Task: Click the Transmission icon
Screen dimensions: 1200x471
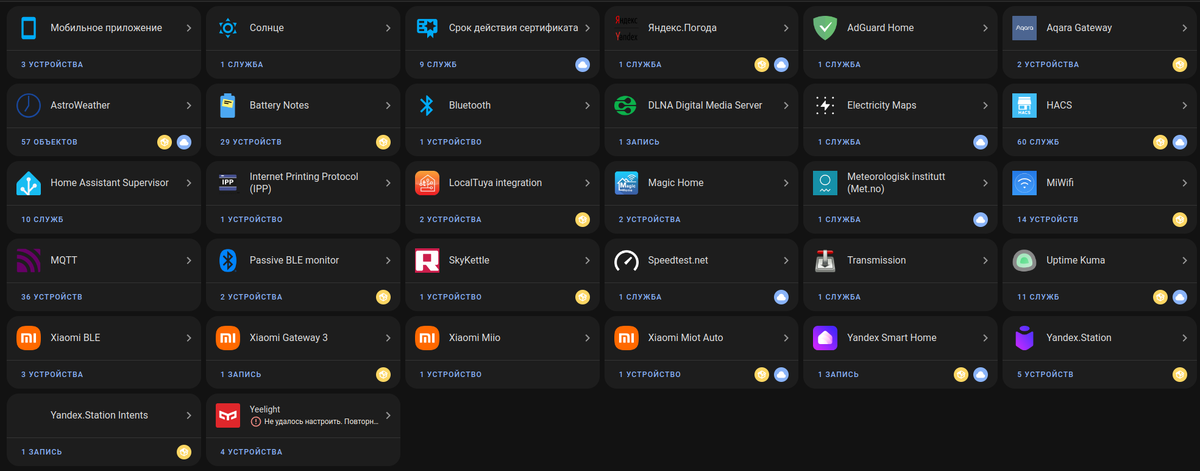Action: point(825,260)
